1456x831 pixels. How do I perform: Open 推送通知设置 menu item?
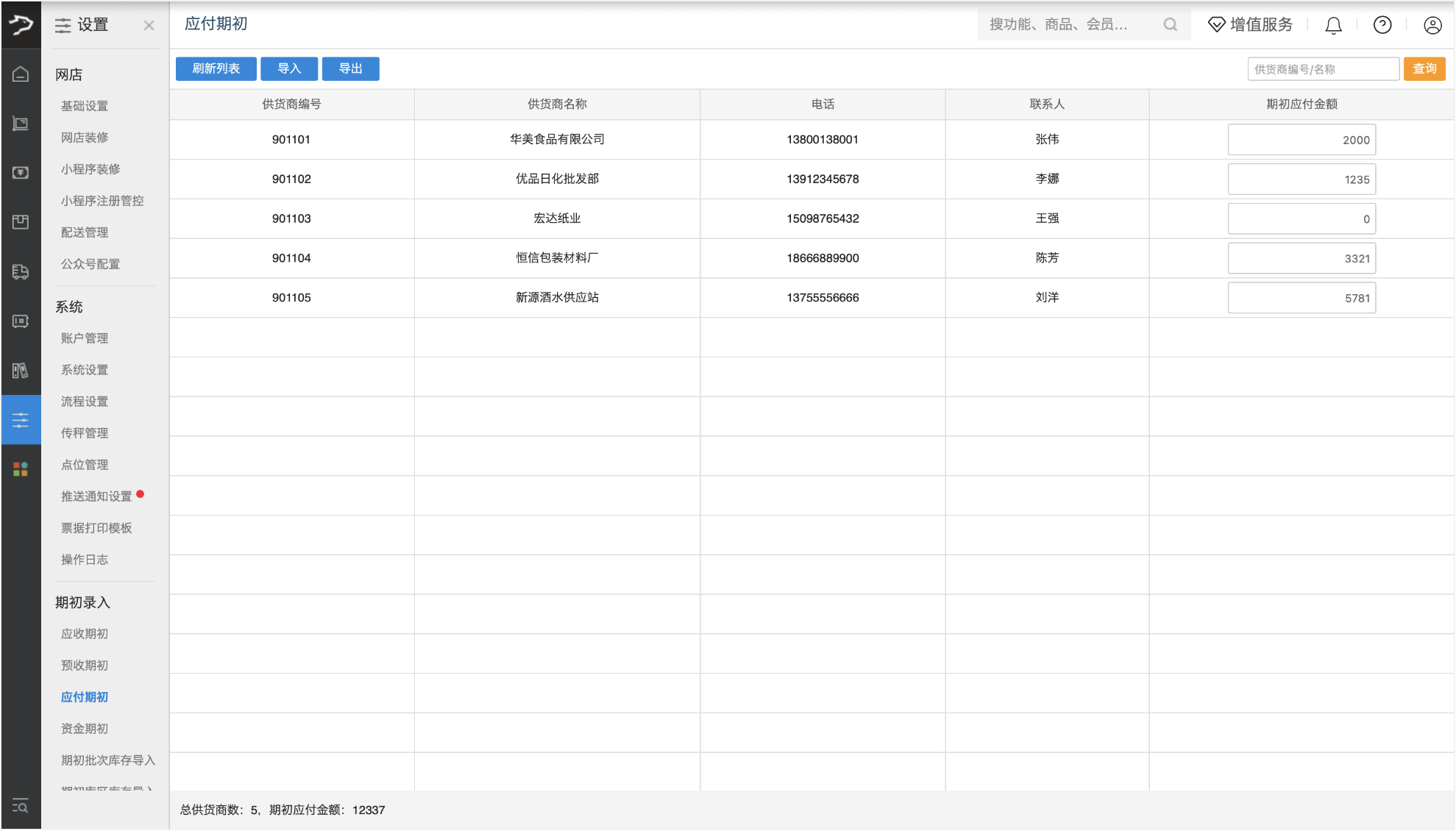(96, 496)
